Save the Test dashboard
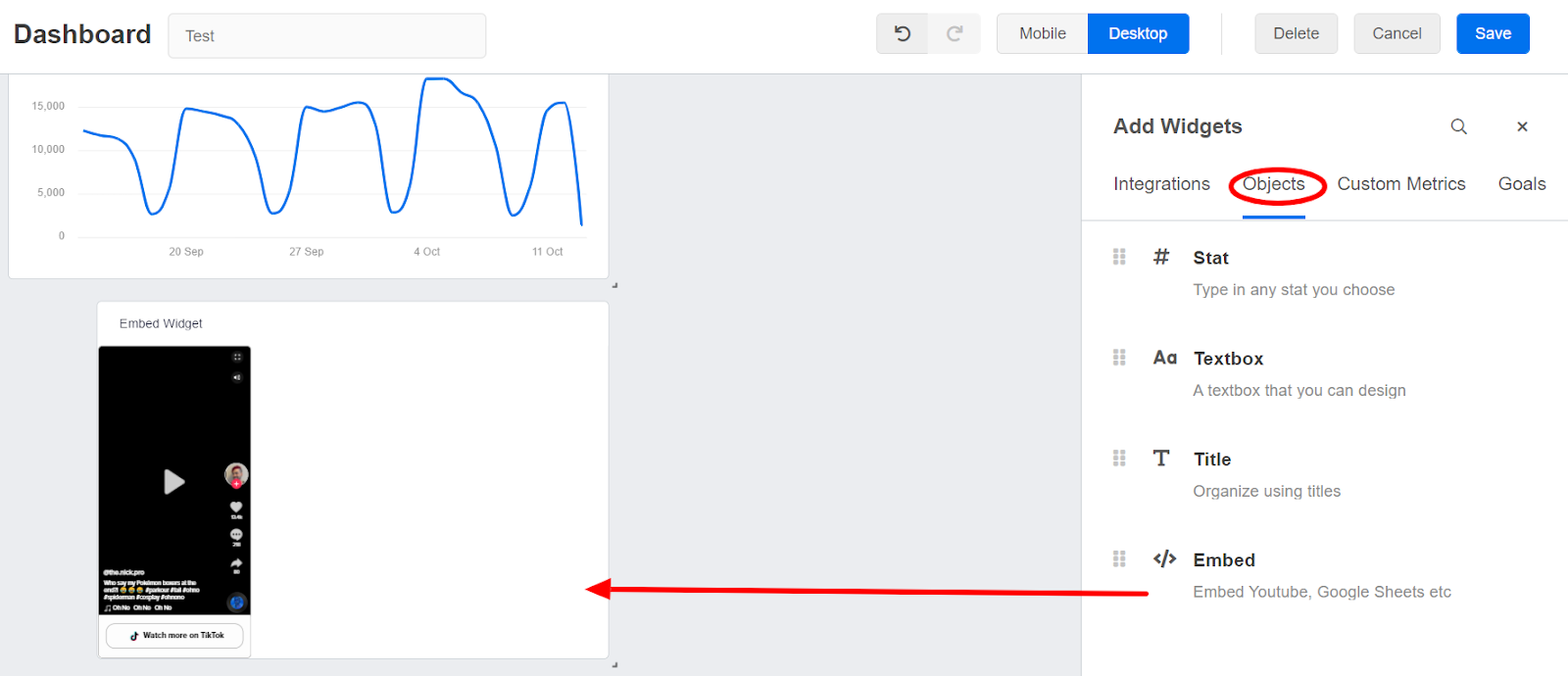Viewport: 1568px width, 676px height. point(1492,32)
